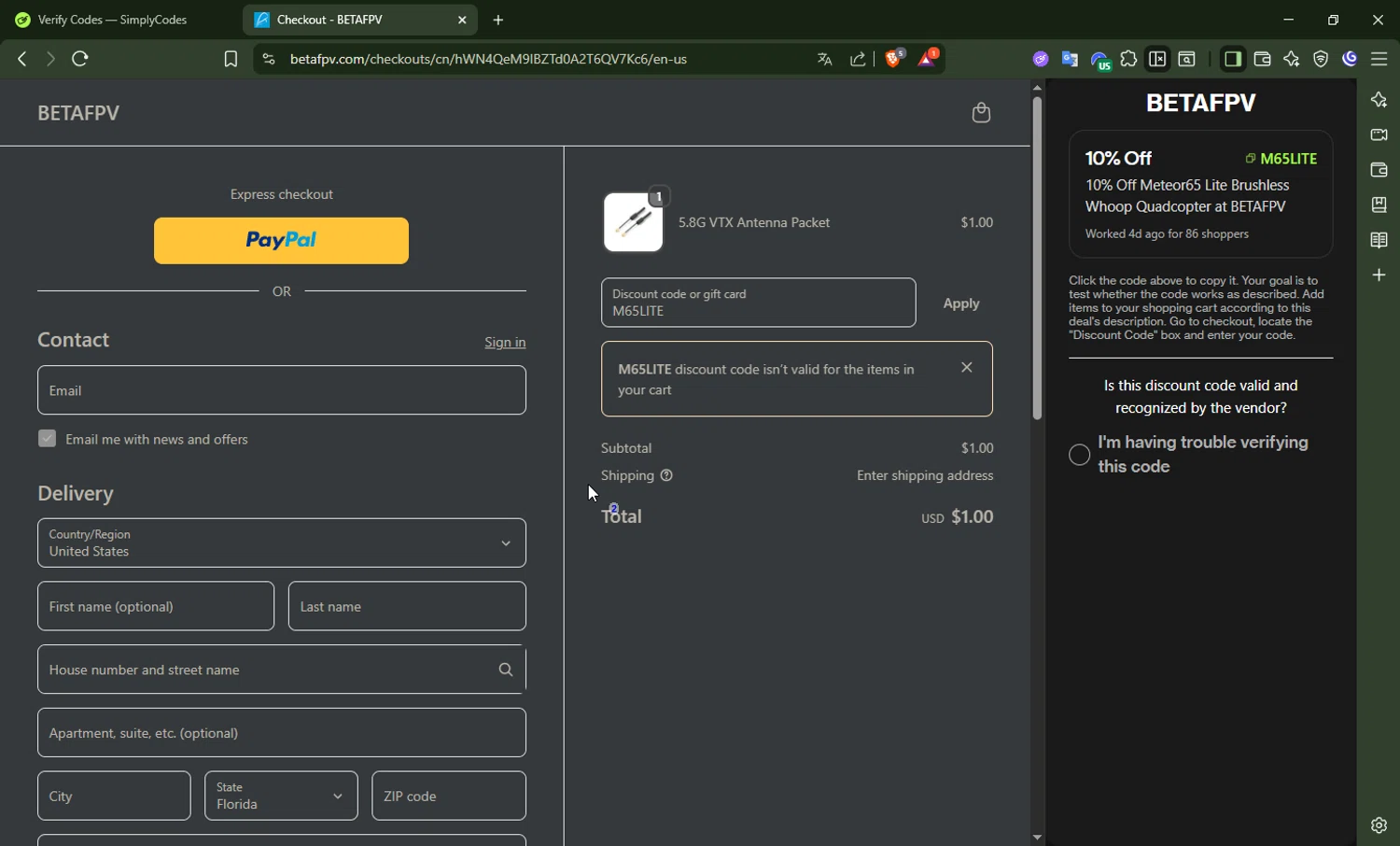Click the 10% Off coupon heading

click(x=1118, y=158)
